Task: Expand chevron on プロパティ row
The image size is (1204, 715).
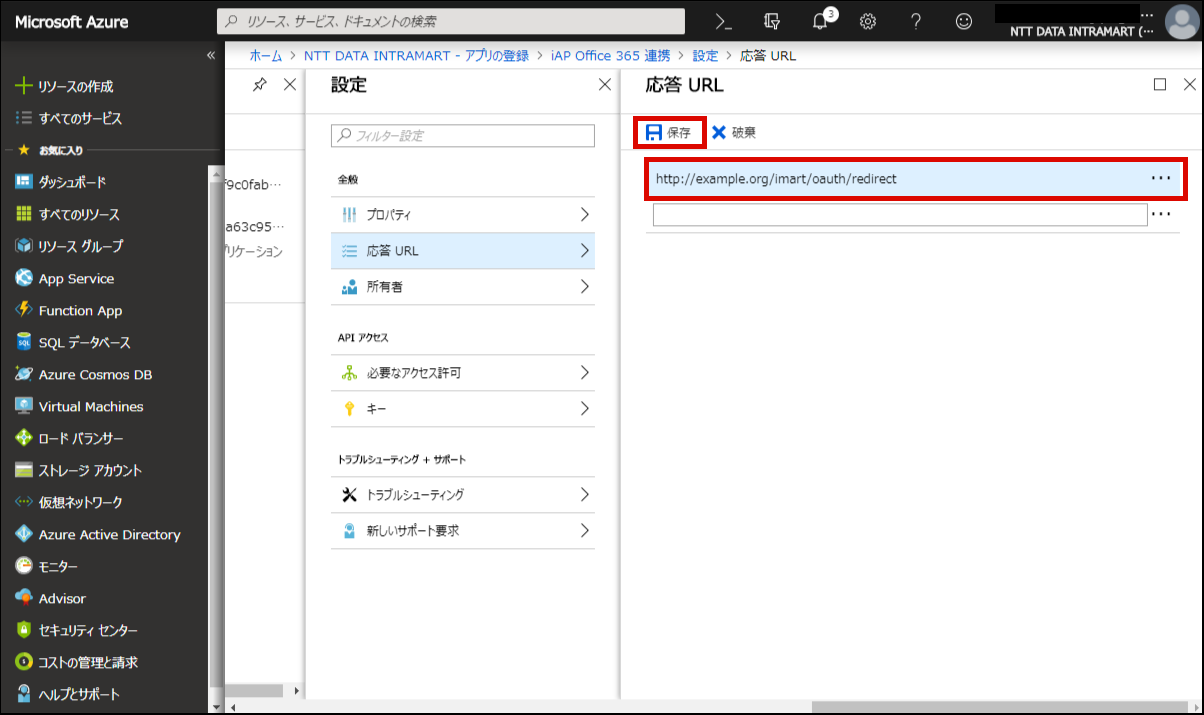Action: (584, 214)
